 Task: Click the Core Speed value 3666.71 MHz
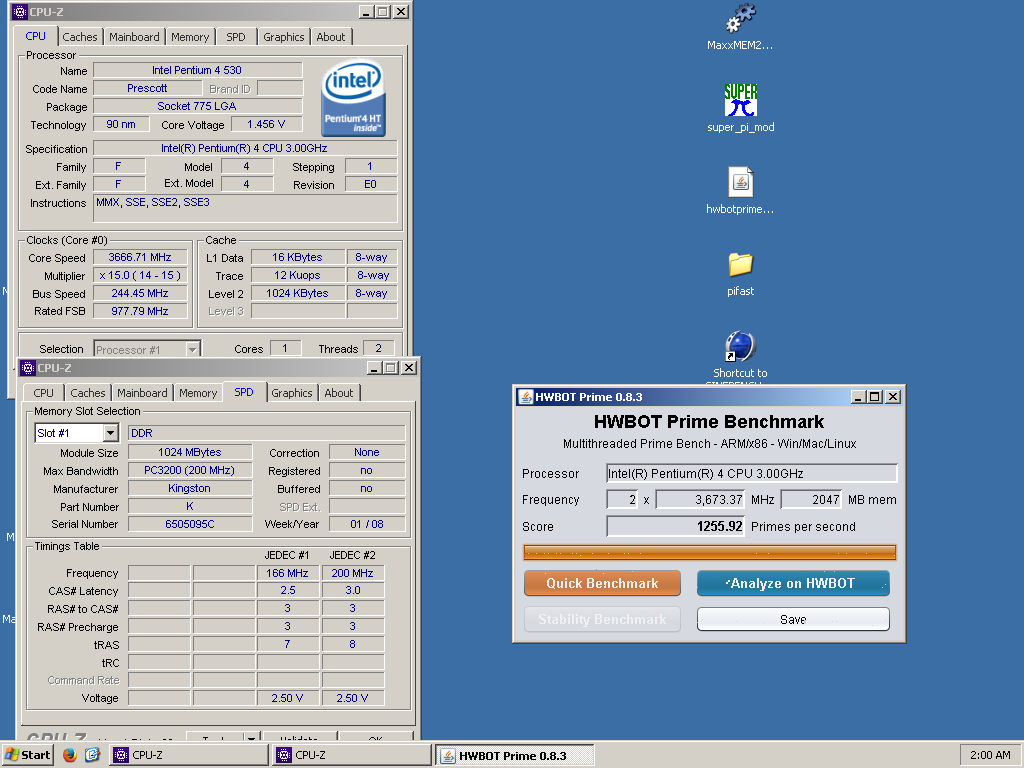(x=140, y=257)
